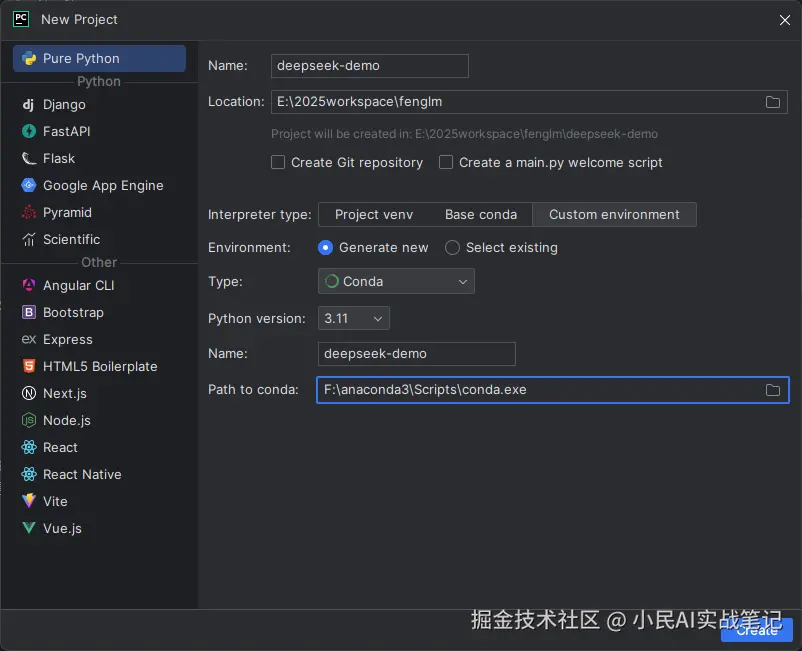Click the HTML5 Boilerplate shield icon

coord(29,366)
